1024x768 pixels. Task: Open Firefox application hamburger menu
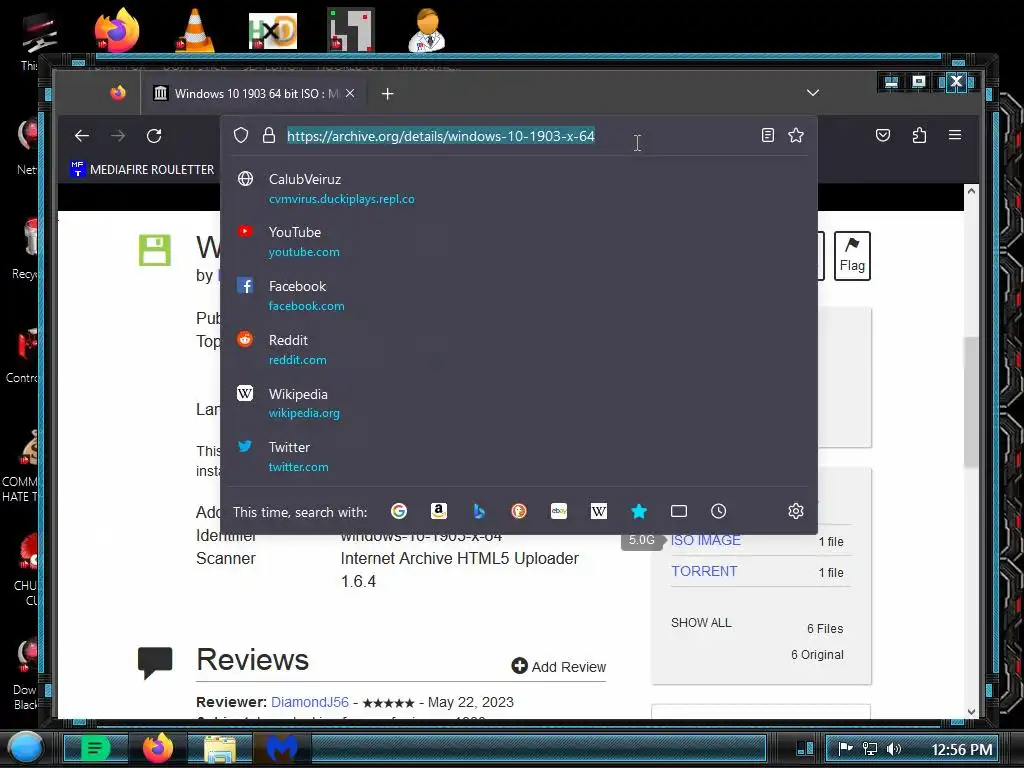pos(955,135)
